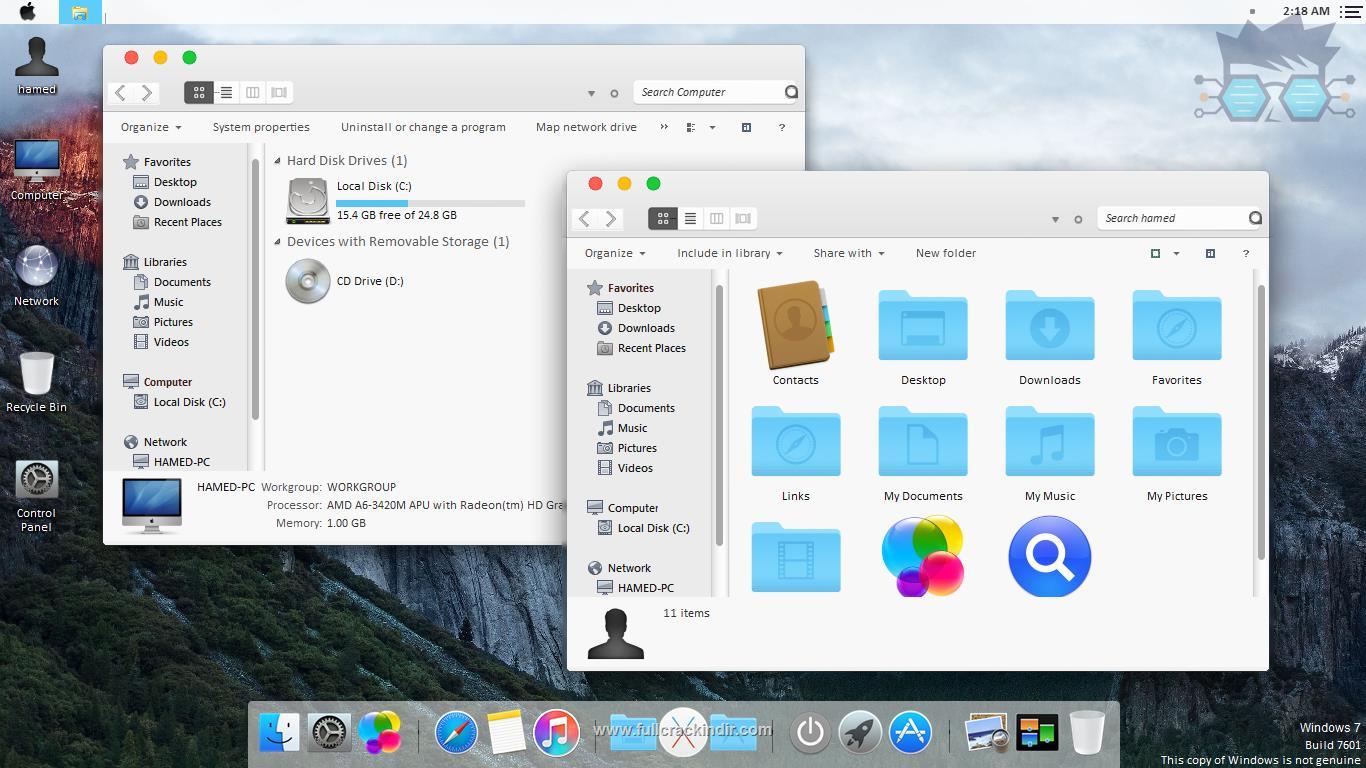Open Preview photo icon in dock
The width and height of the screenshot is (1366, 768).
pos(987,733)
